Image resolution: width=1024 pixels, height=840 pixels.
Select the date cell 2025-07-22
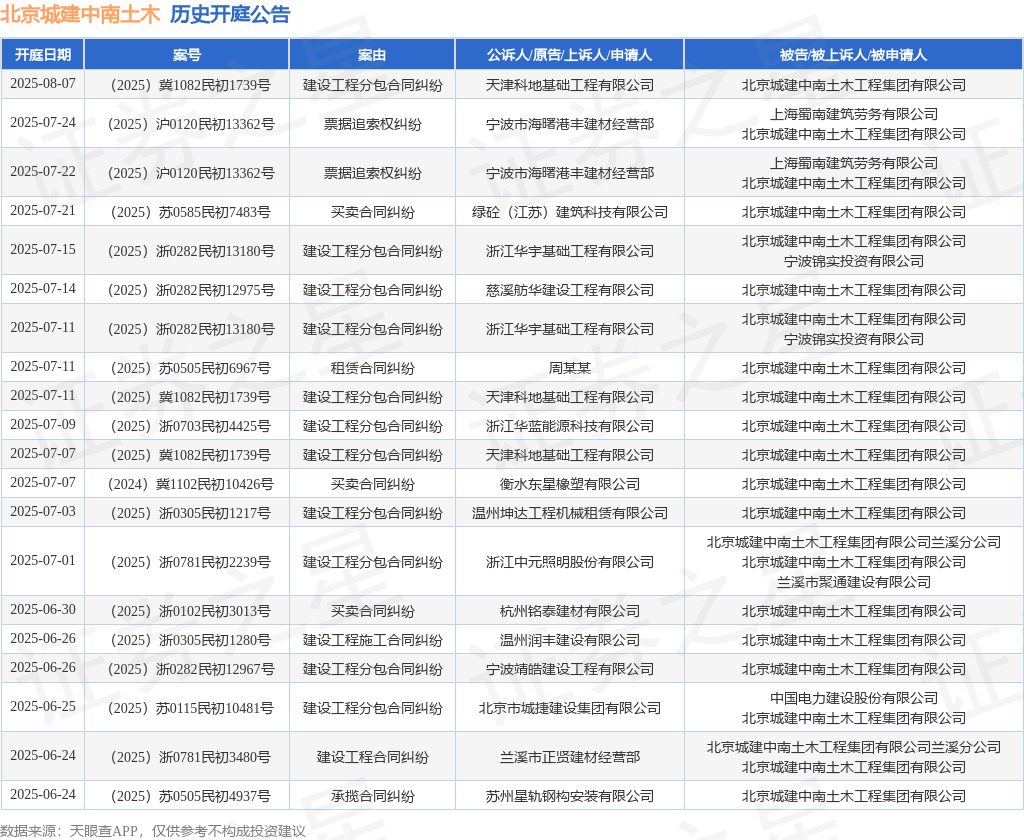pyautogui.click(x=43, y=172)
